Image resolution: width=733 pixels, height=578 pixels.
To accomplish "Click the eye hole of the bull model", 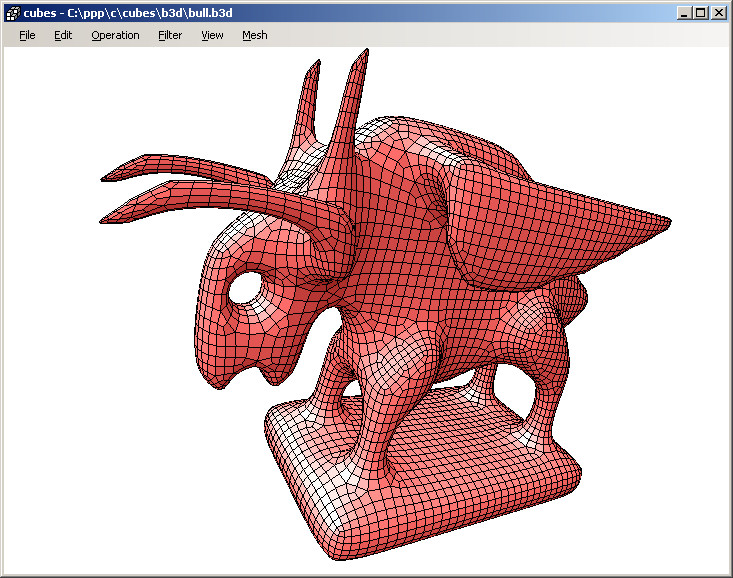I will pyautogui.click(x=243, y=289).
